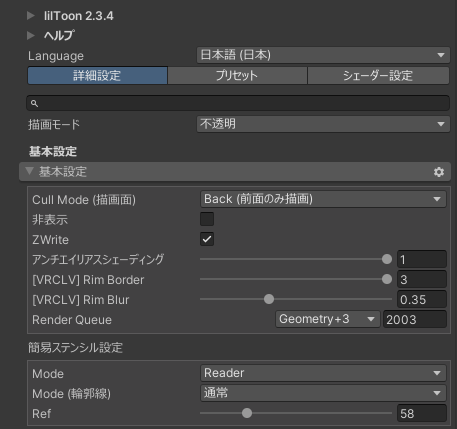The height and width of the screenshot is (429, 457).
Task: Switch to the プリセット tab
Action: (x=237, y=75)
